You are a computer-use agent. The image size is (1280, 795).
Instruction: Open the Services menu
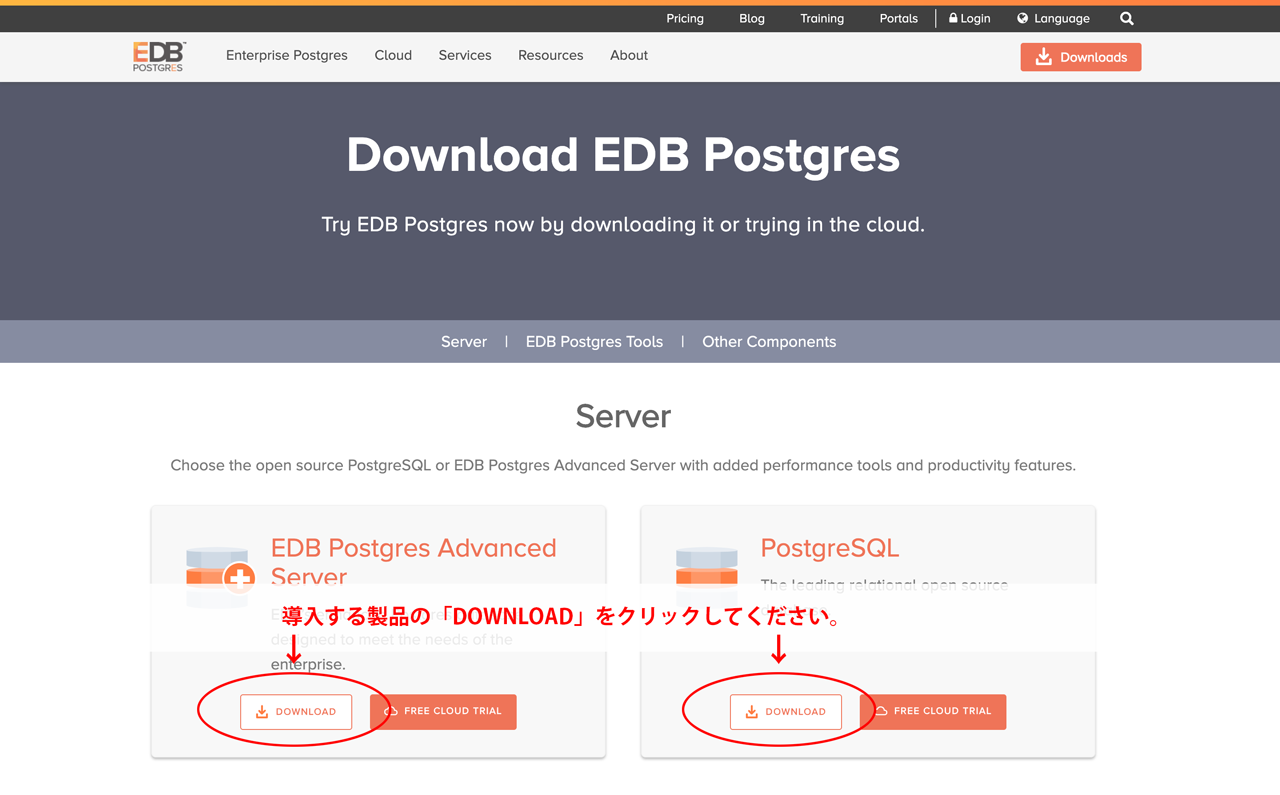(465, 55)
